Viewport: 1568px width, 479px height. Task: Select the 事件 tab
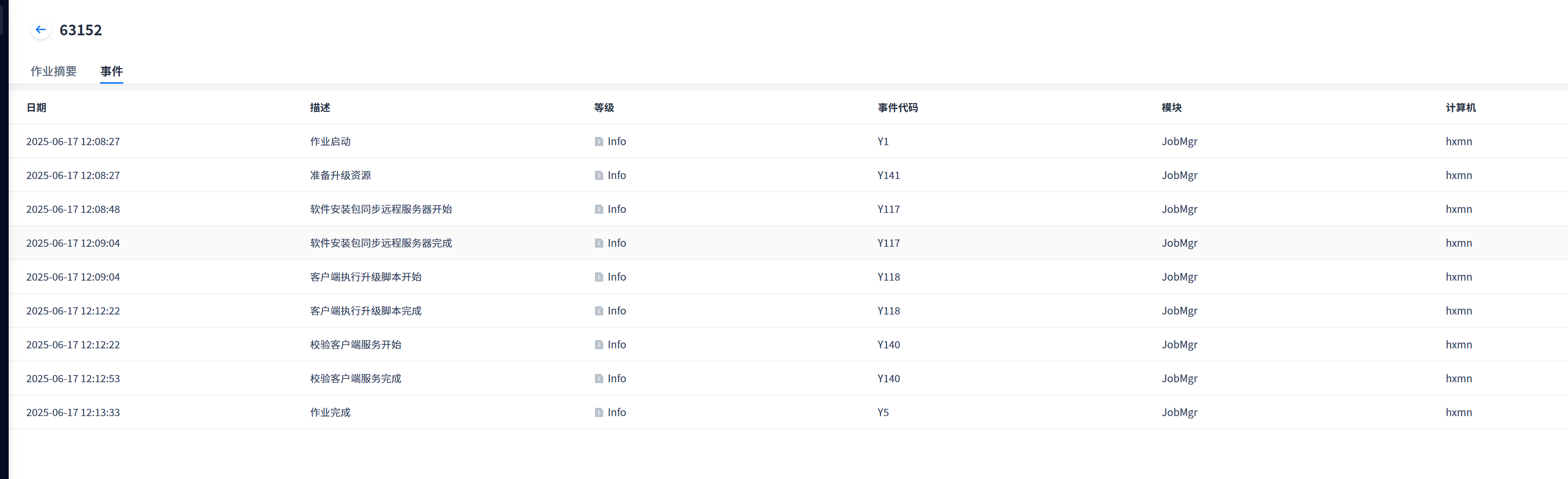click(111, 71)
